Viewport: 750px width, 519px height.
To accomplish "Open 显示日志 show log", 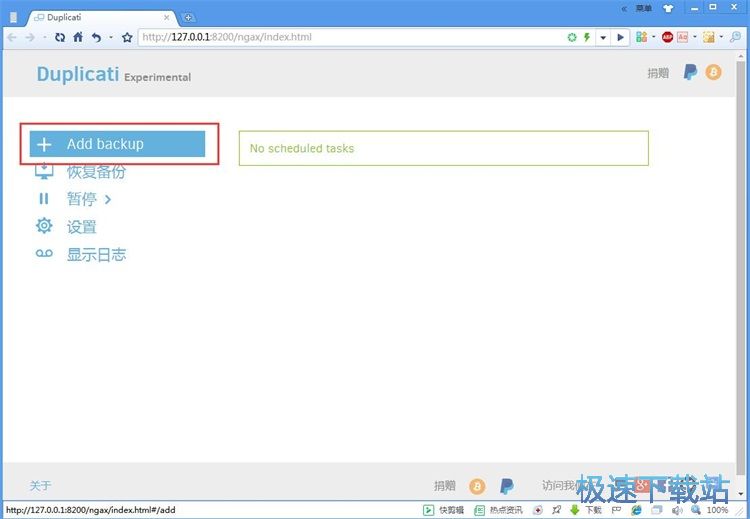I will [x=96, y=254].
